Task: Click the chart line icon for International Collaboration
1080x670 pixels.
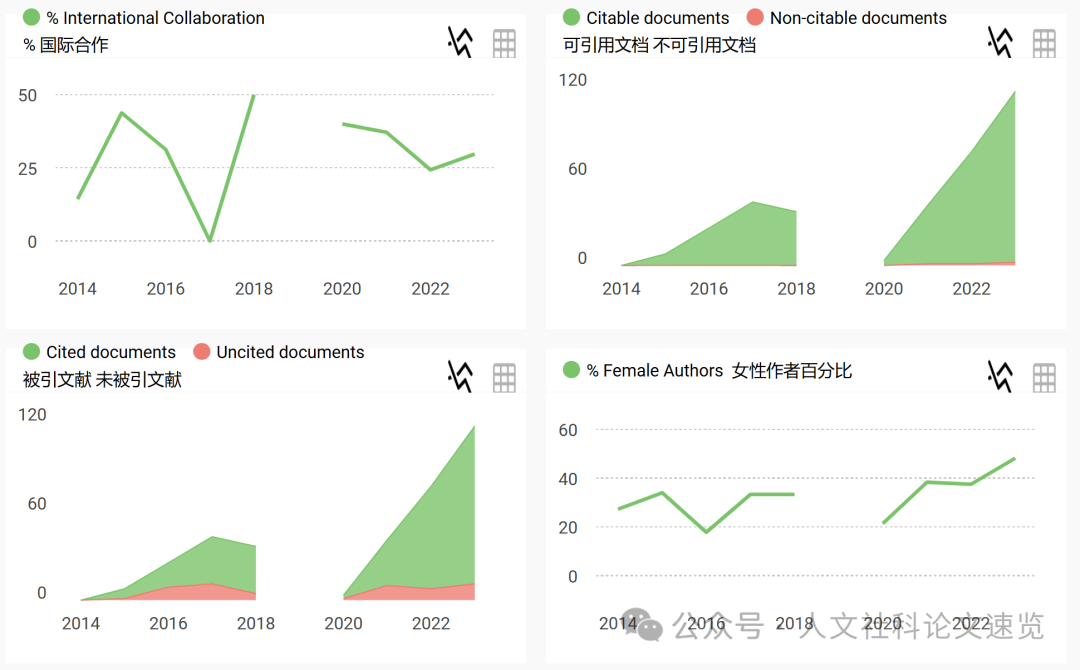Action: [x=459, y=42]
